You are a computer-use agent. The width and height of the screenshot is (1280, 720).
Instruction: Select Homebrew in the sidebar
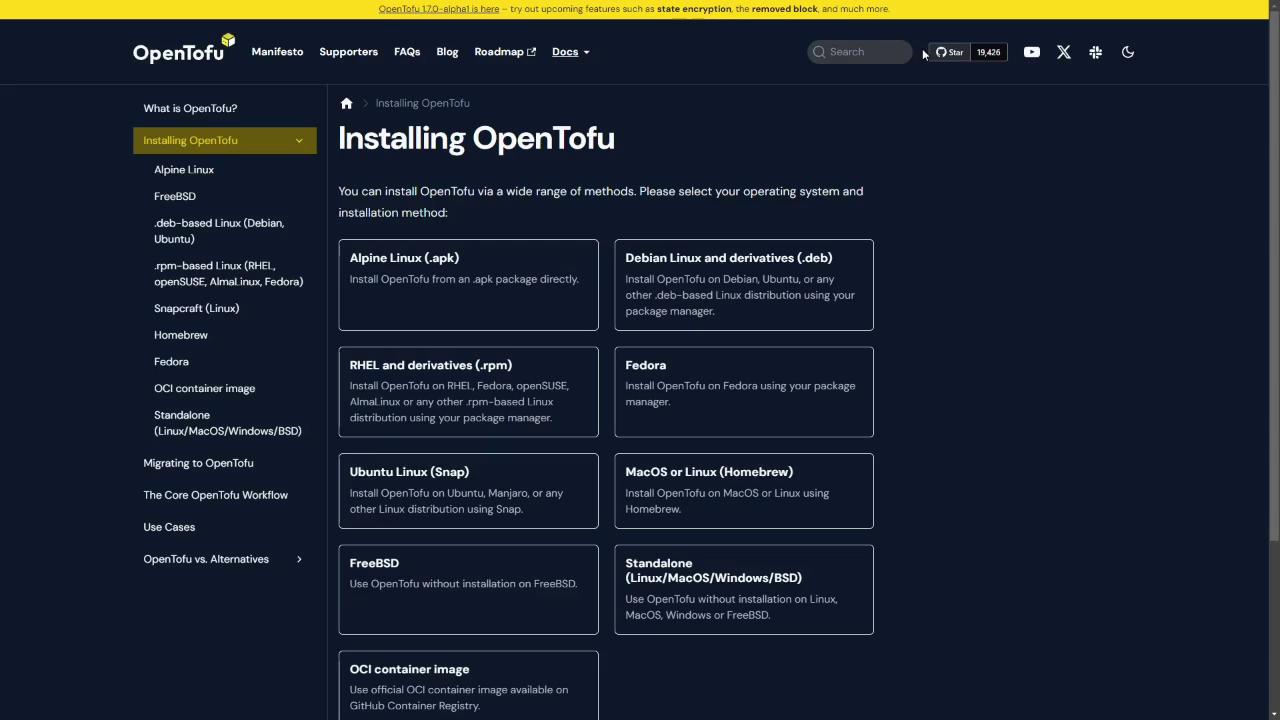181,336
